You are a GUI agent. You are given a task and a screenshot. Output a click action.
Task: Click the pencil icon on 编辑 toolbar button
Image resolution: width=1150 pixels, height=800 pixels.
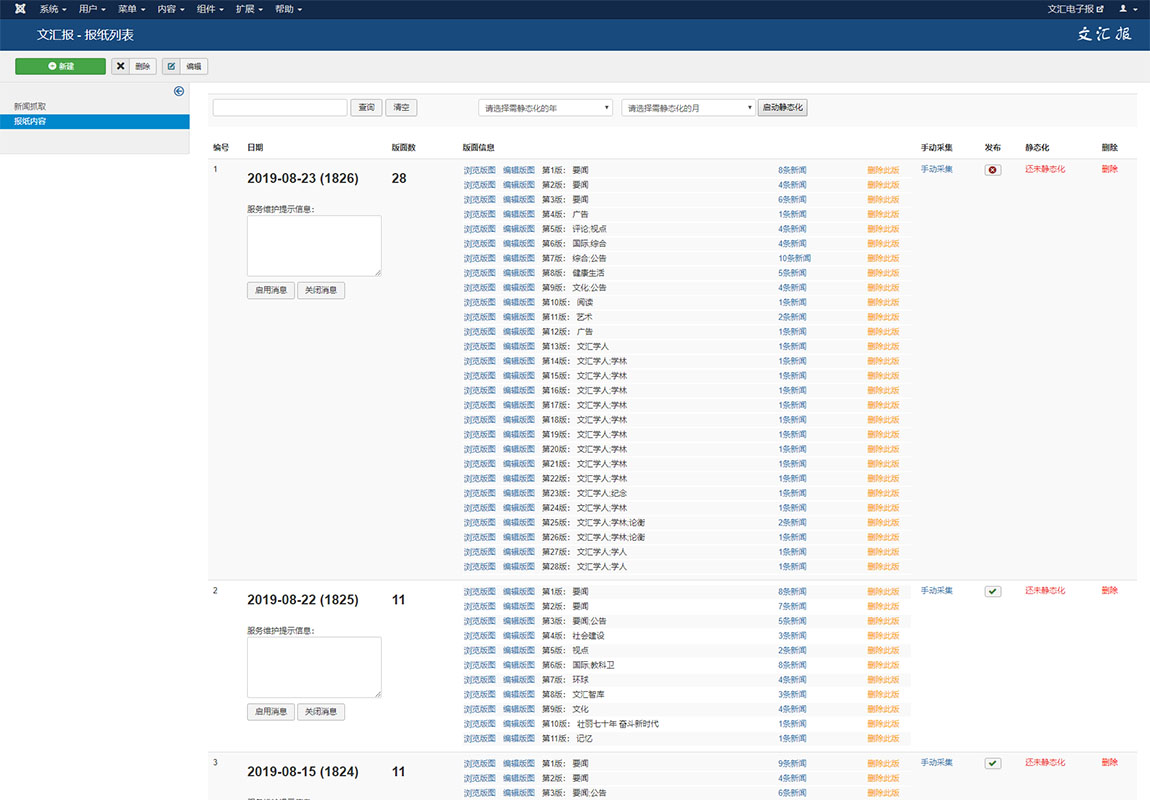(x=172, y=66)
